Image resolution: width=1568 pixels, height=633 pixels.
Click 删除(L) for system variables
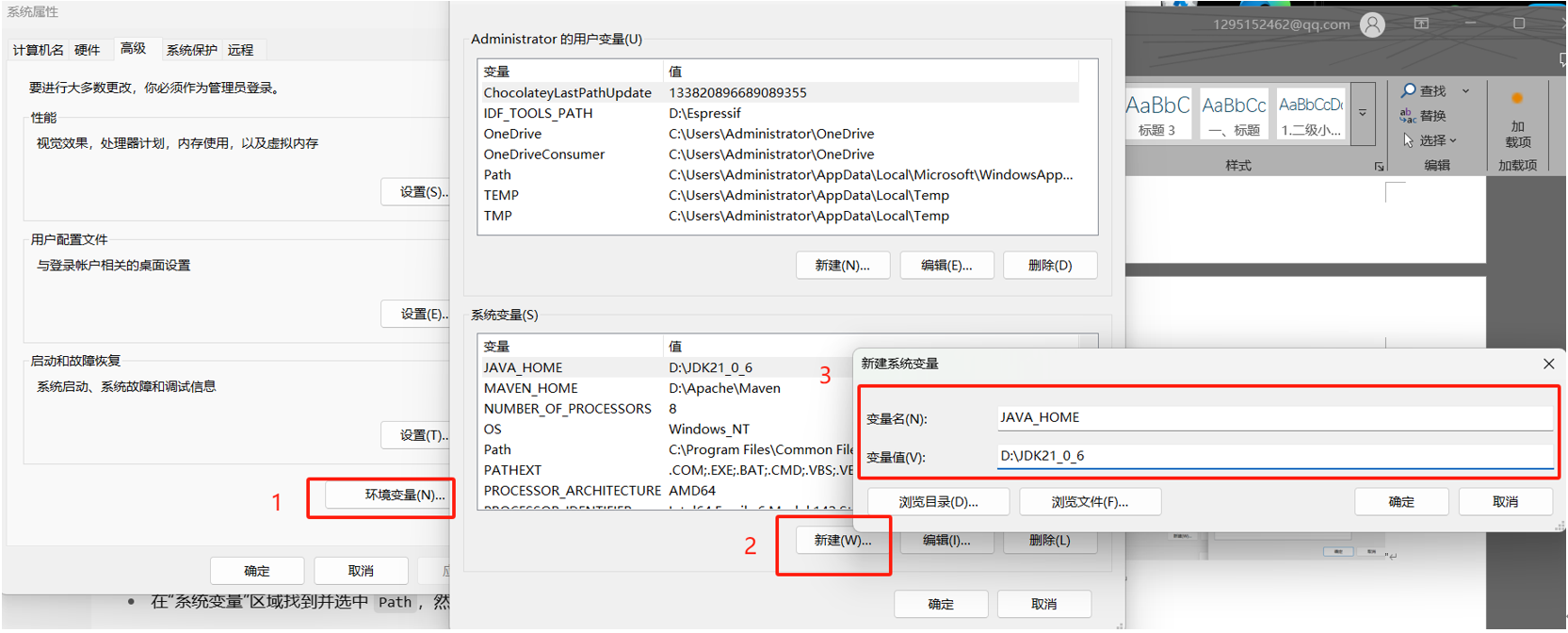[1050, 541]
